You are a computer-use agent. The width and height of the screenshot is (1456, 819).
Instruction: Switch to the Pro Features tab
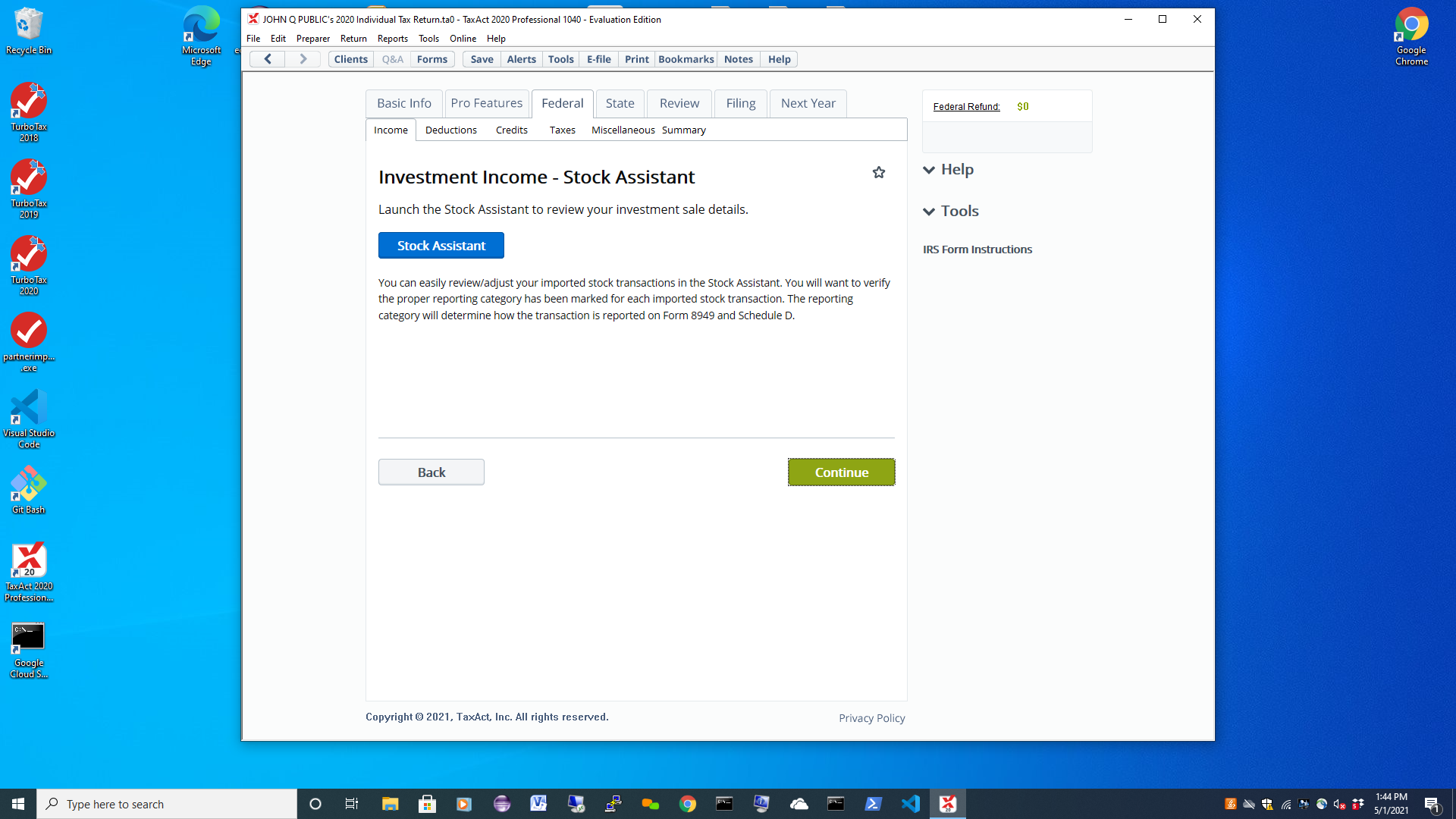[486, 104]
